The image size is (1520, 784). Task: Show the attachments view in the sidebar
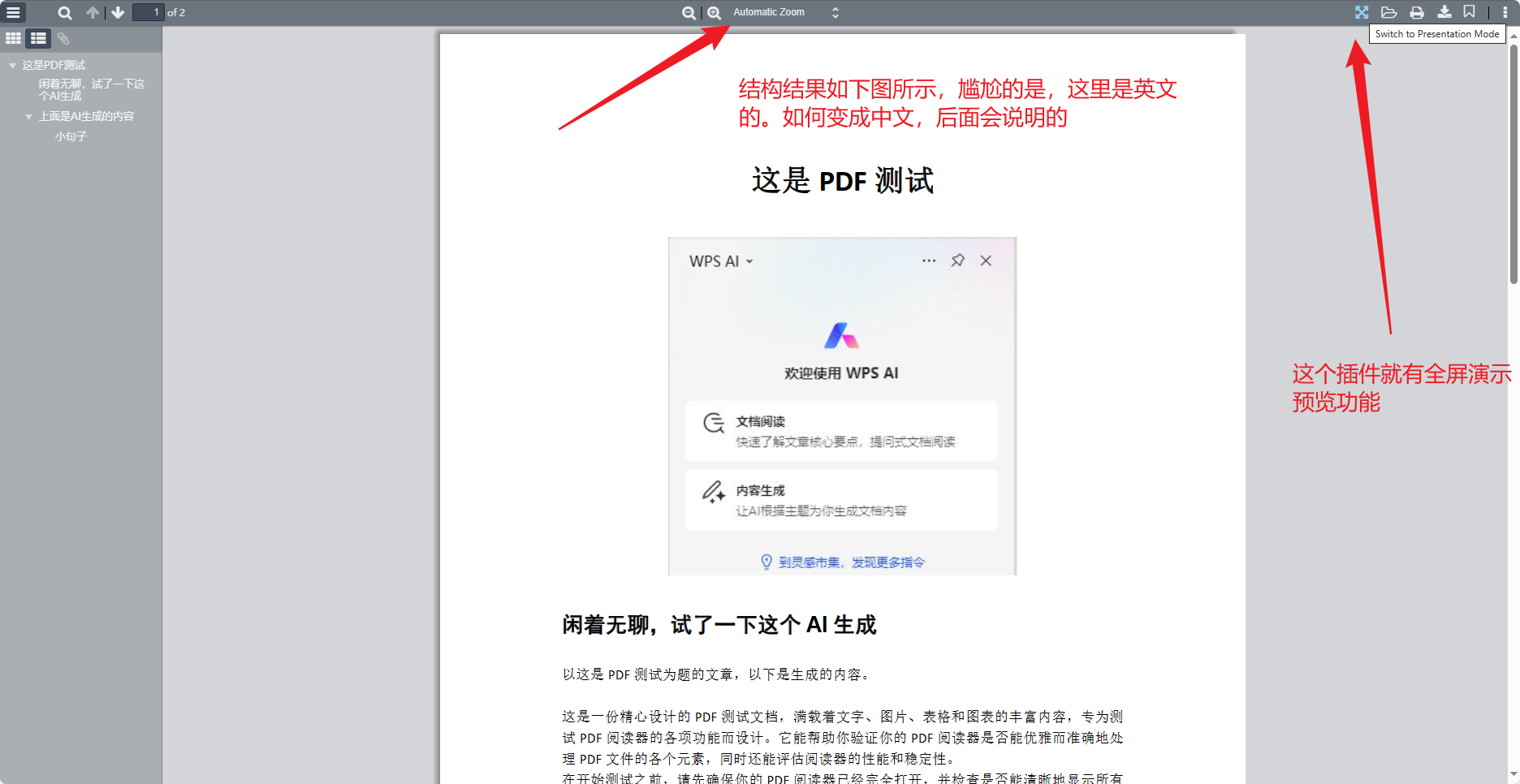(63, 38)
